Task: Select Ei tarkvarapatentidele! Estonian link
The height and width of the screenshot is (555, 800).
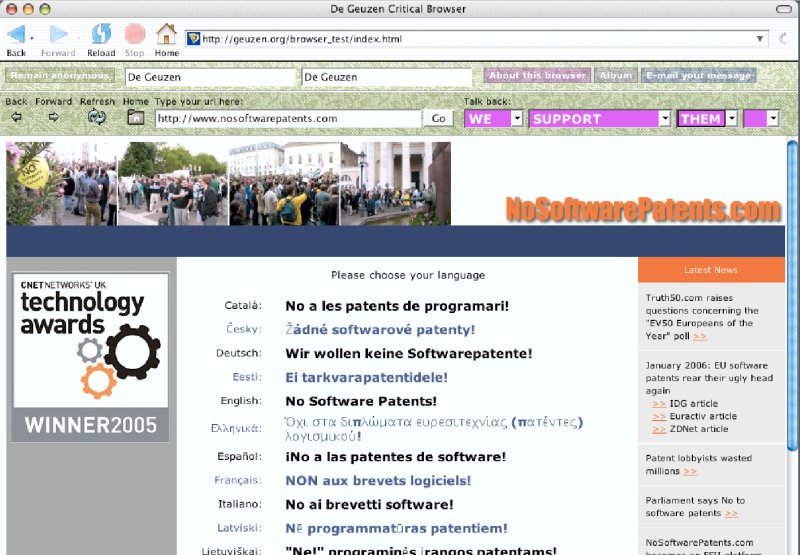Action: tap(366, 377)
